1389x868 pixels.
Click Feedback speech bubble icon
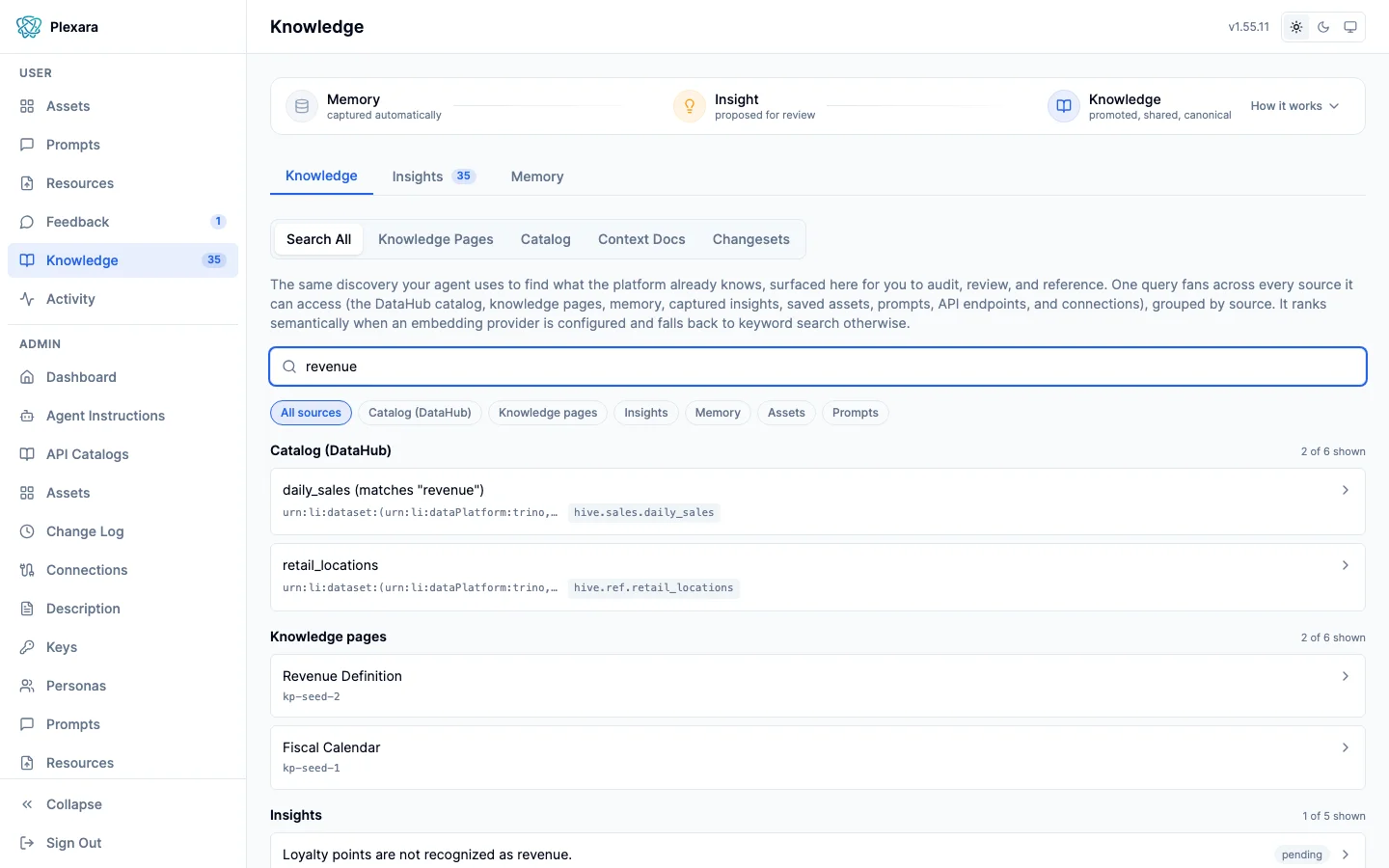point(27,222)
